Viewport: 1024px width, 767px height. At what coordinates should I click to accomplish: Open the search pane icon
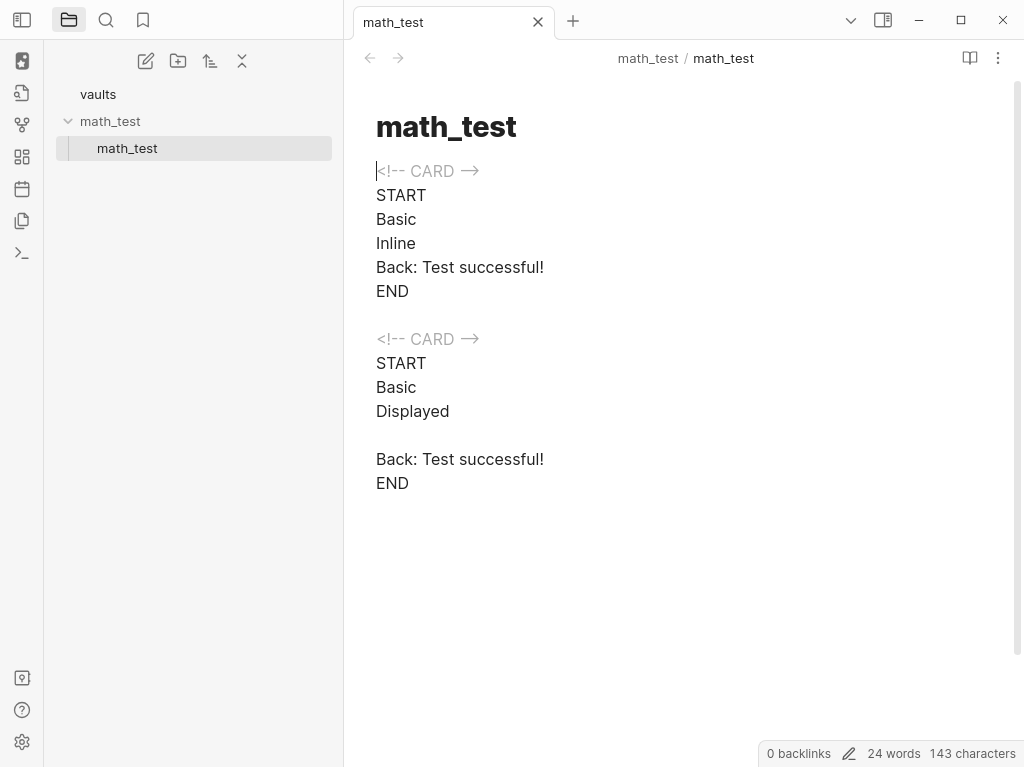pos(106,20)
